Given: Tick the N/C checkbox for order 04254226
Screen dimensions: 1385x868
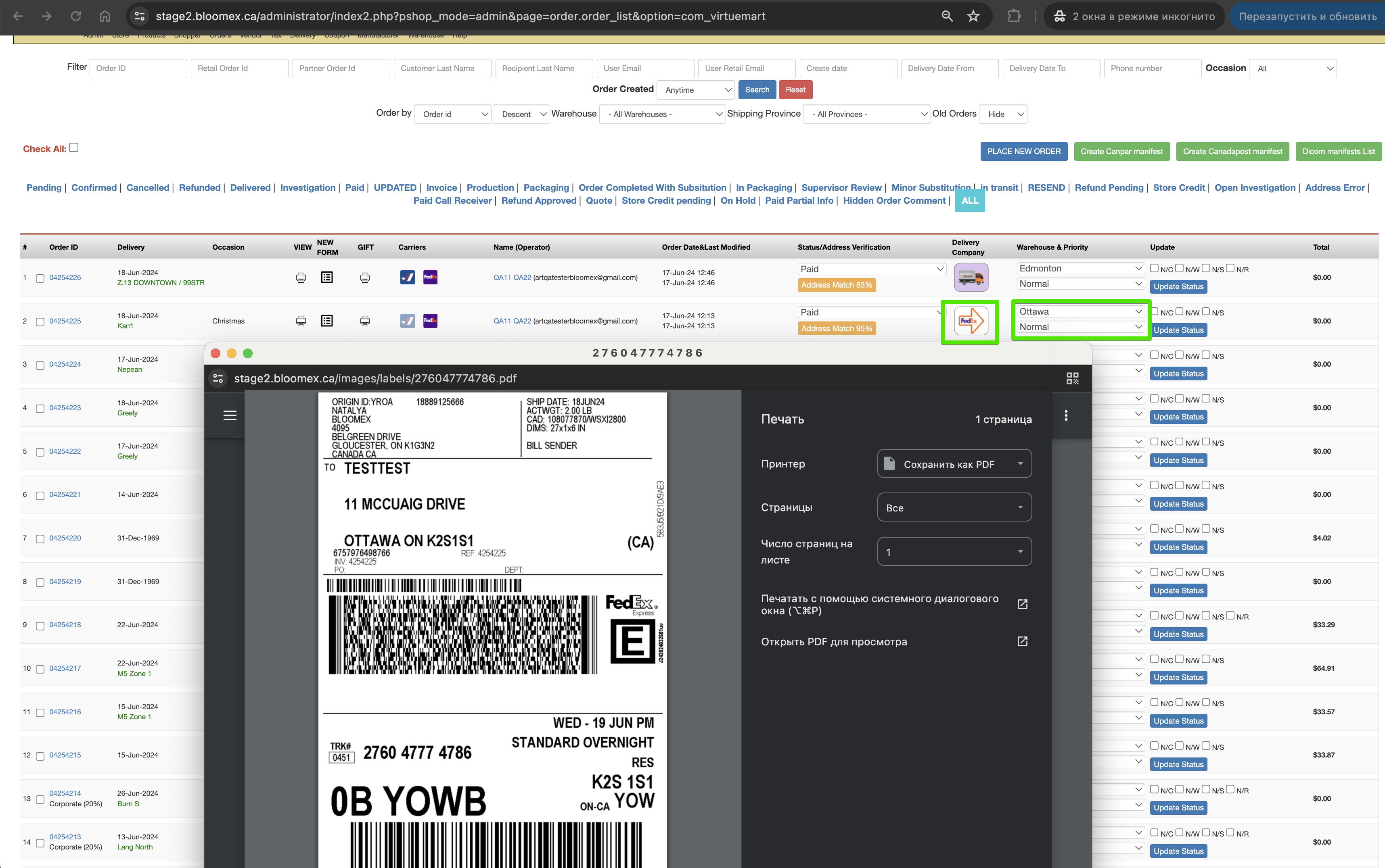Looking at the screenshot, I should pyautogui.click(x=1154, y=268).
